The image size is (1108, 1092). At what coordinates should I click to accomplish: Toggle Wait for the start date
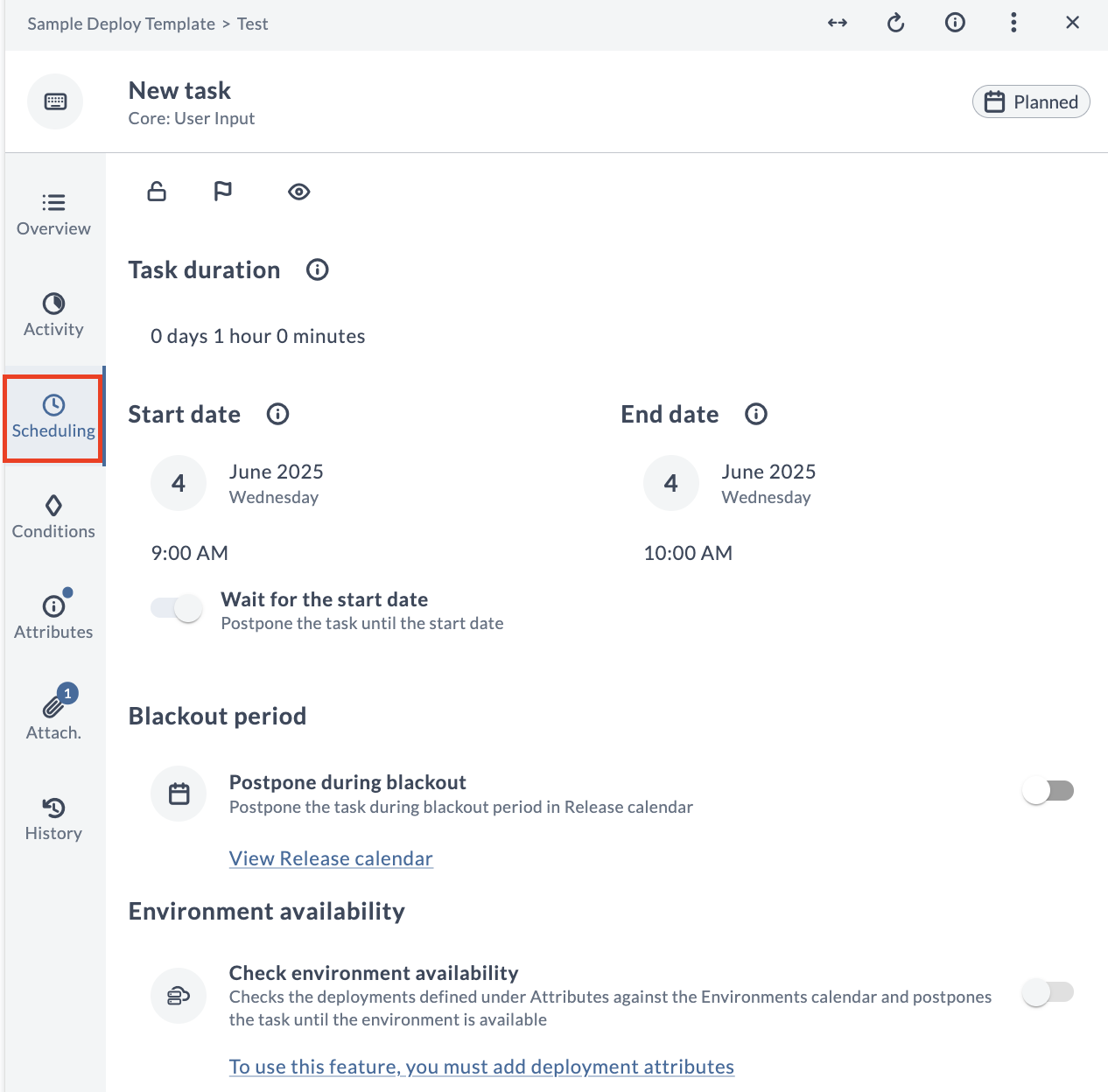tap(177, 608)
